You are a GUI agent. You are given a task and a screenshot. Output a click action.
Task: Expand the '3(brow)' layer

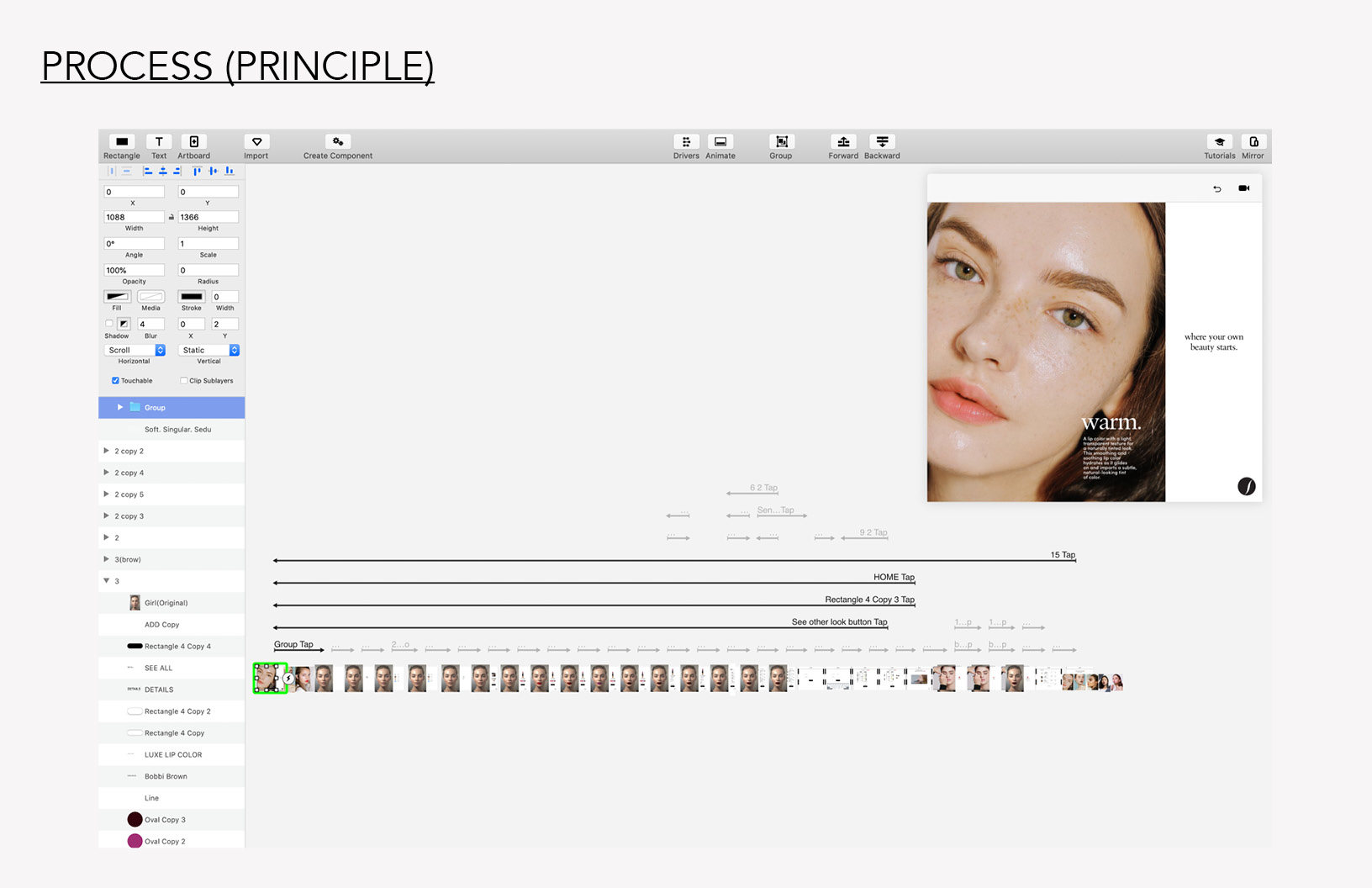pos(106,559)
